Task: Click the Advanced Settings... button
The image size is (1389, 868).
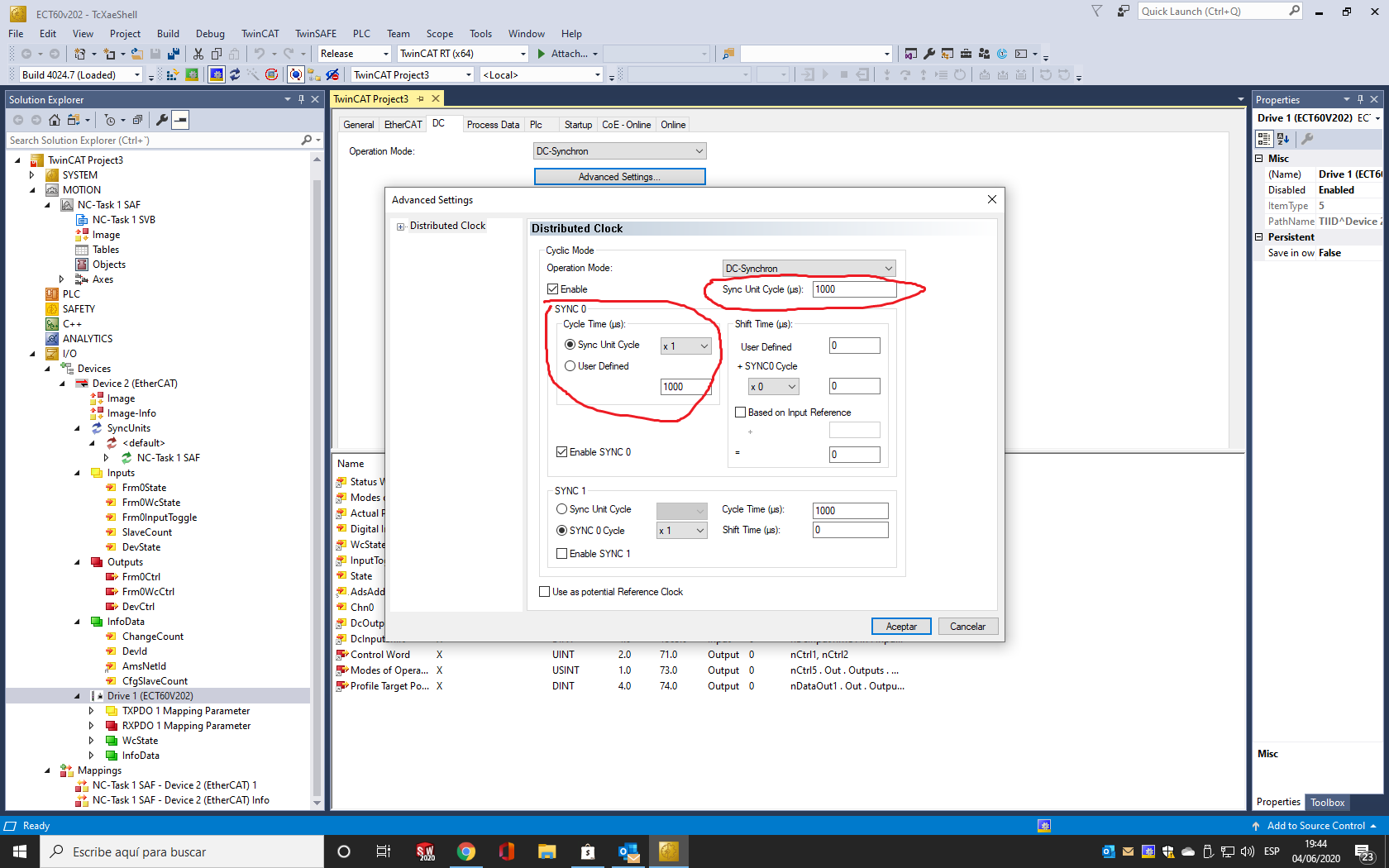Action: pos(619,177)
